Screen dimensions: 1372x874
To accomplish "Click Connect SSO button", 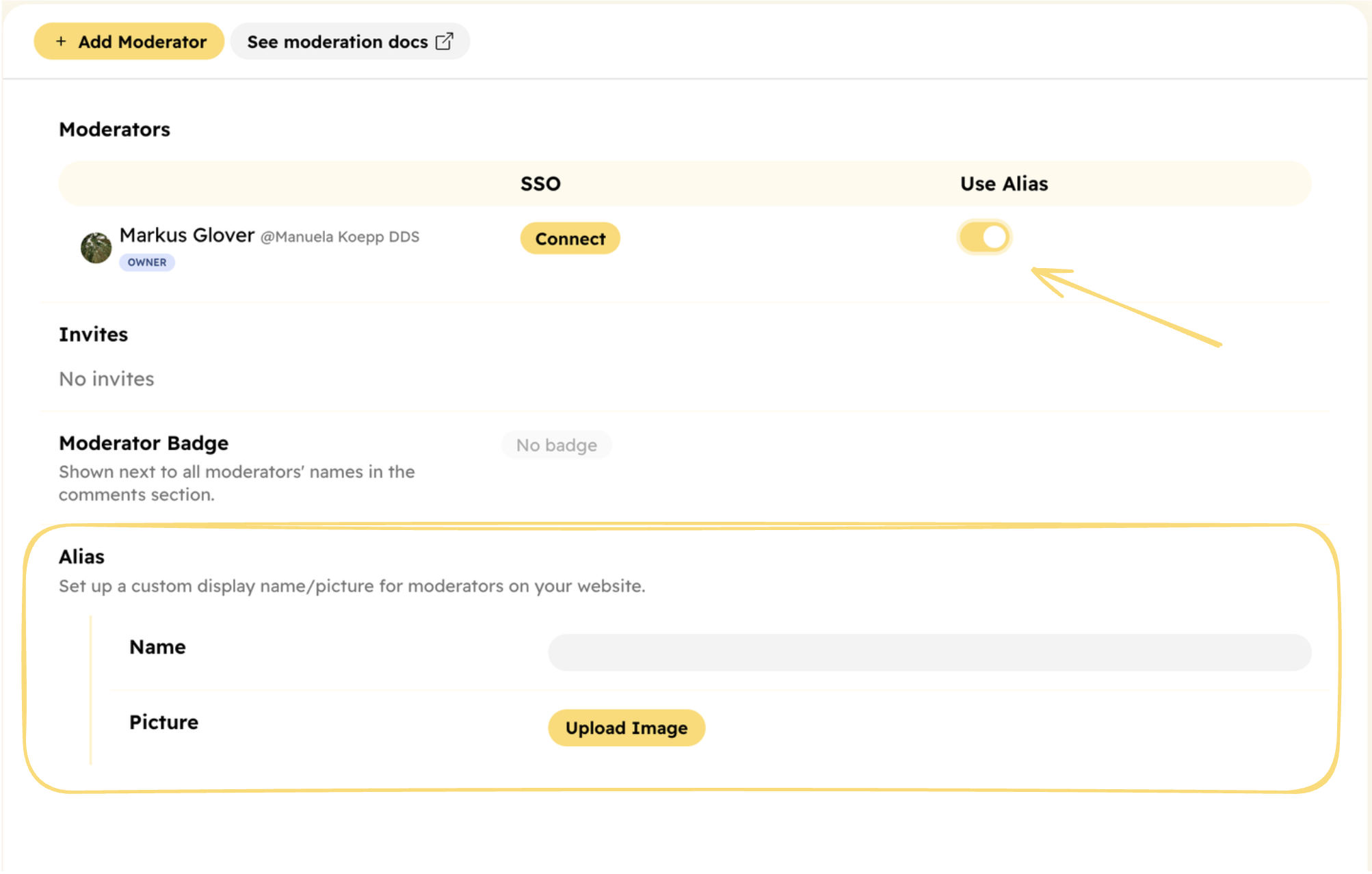I will [x=570, y=238].
